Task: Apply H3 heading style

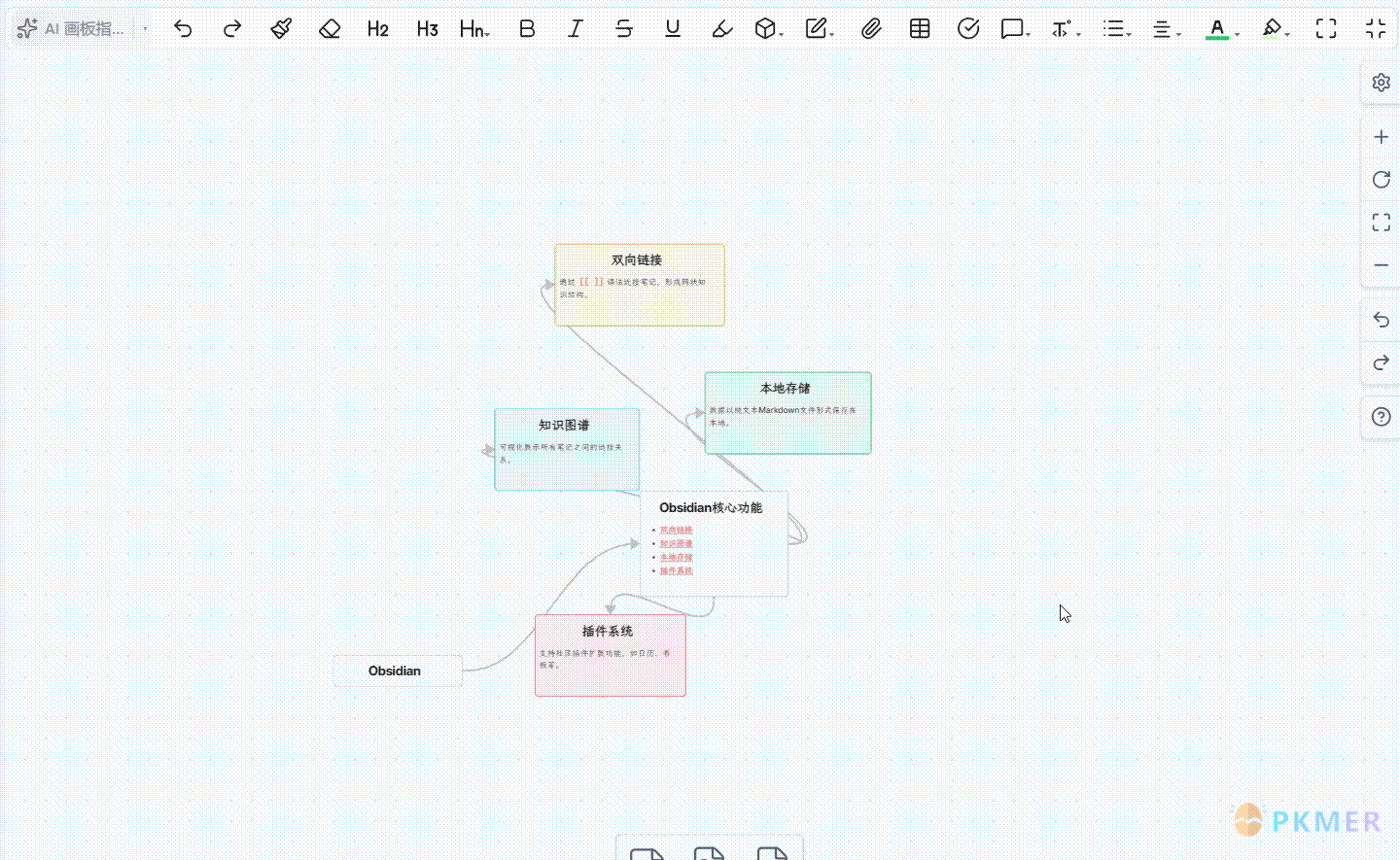Action: click(x=427, y=28)
